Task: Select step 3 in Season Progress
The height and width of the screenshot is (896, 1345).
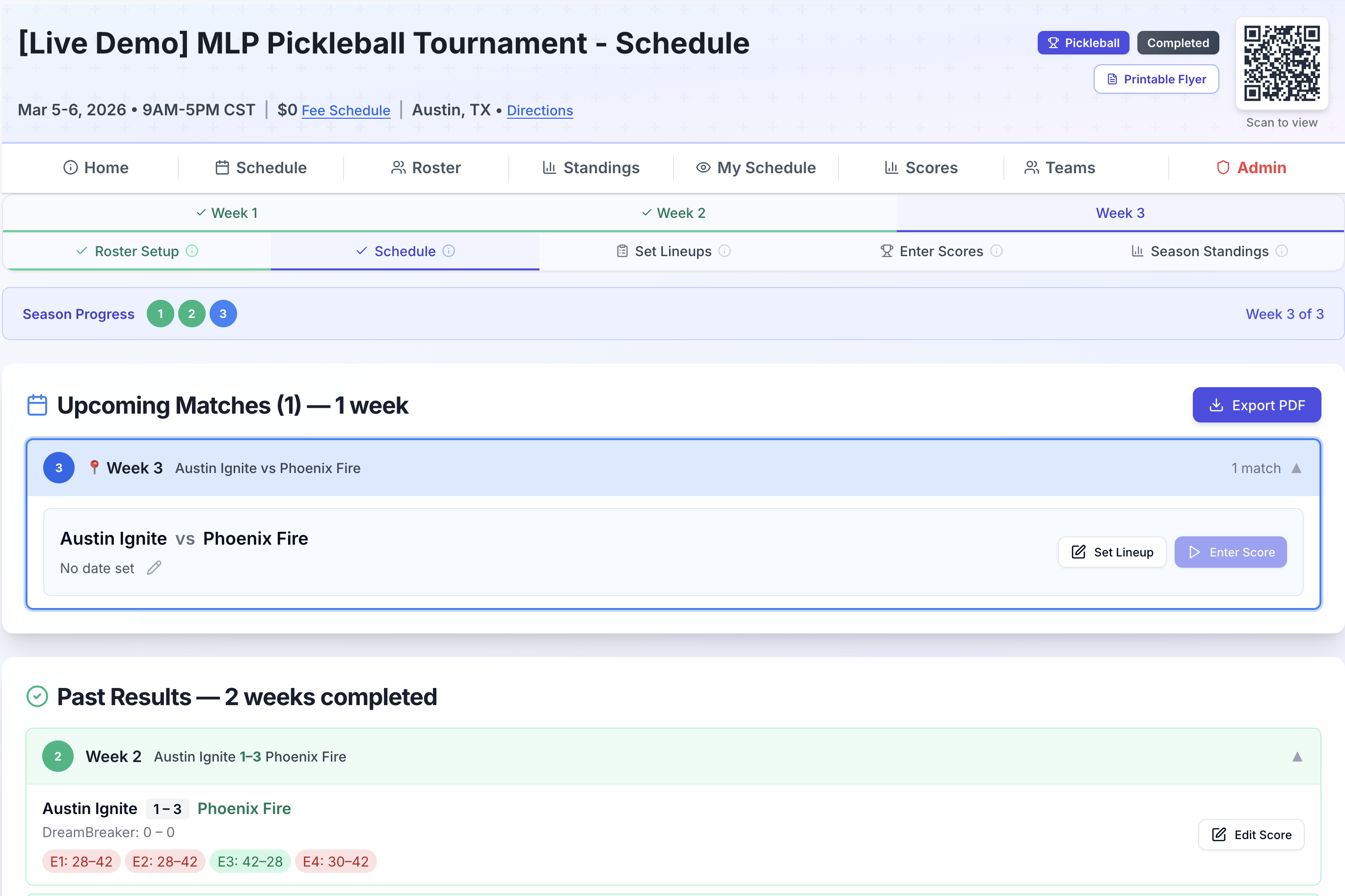Action: [x=222, y=313]
